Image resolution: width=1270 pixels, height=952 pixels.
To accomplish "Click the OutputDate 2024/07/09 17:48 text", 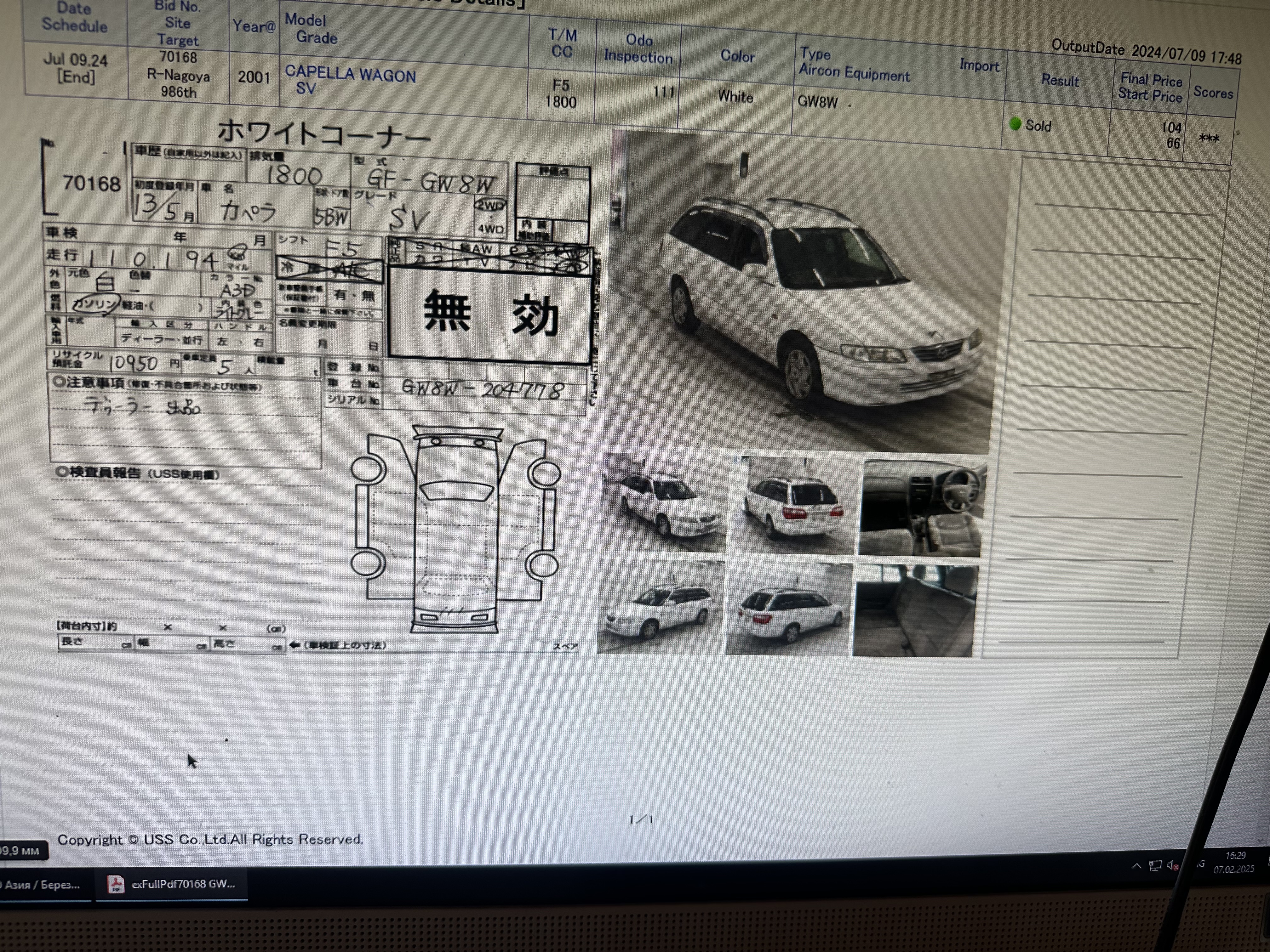I will coord(1146,52).
